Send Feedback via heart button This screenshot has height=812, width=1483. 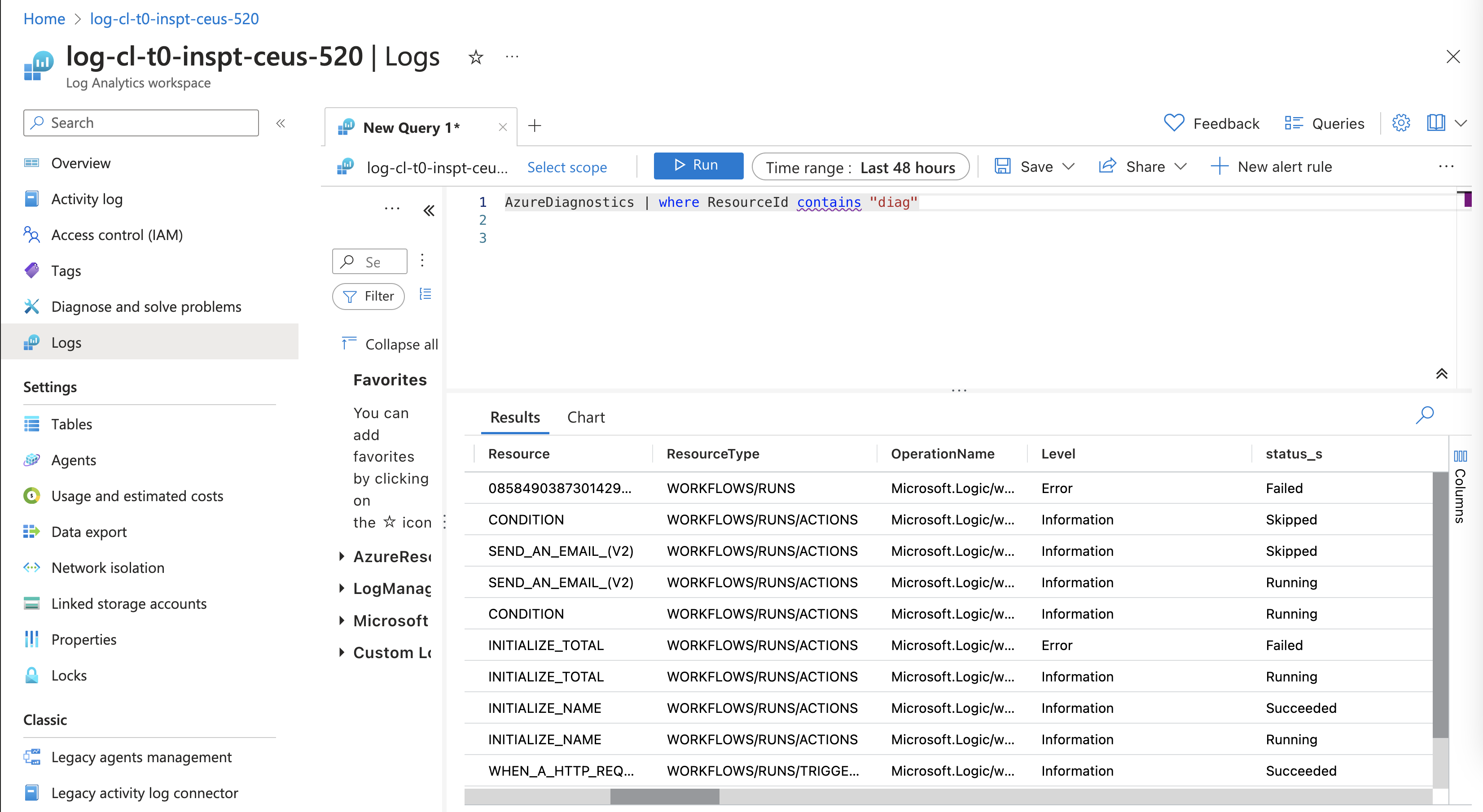click(1211, 123)
